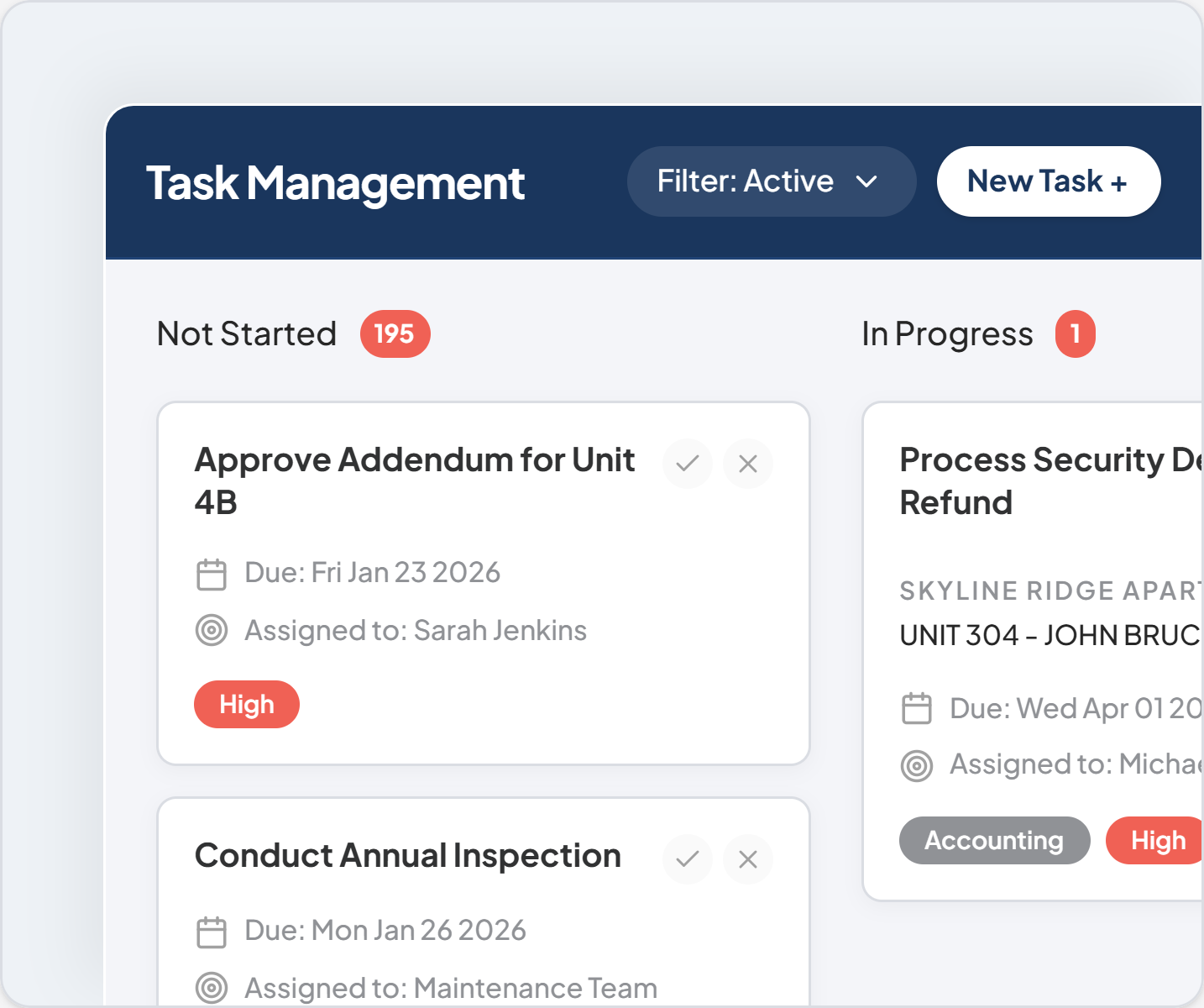Open the Conduct Annual Inspection task title
Image resolution: width=1204 pixels, height=1008 pixels.
[408, 856]
